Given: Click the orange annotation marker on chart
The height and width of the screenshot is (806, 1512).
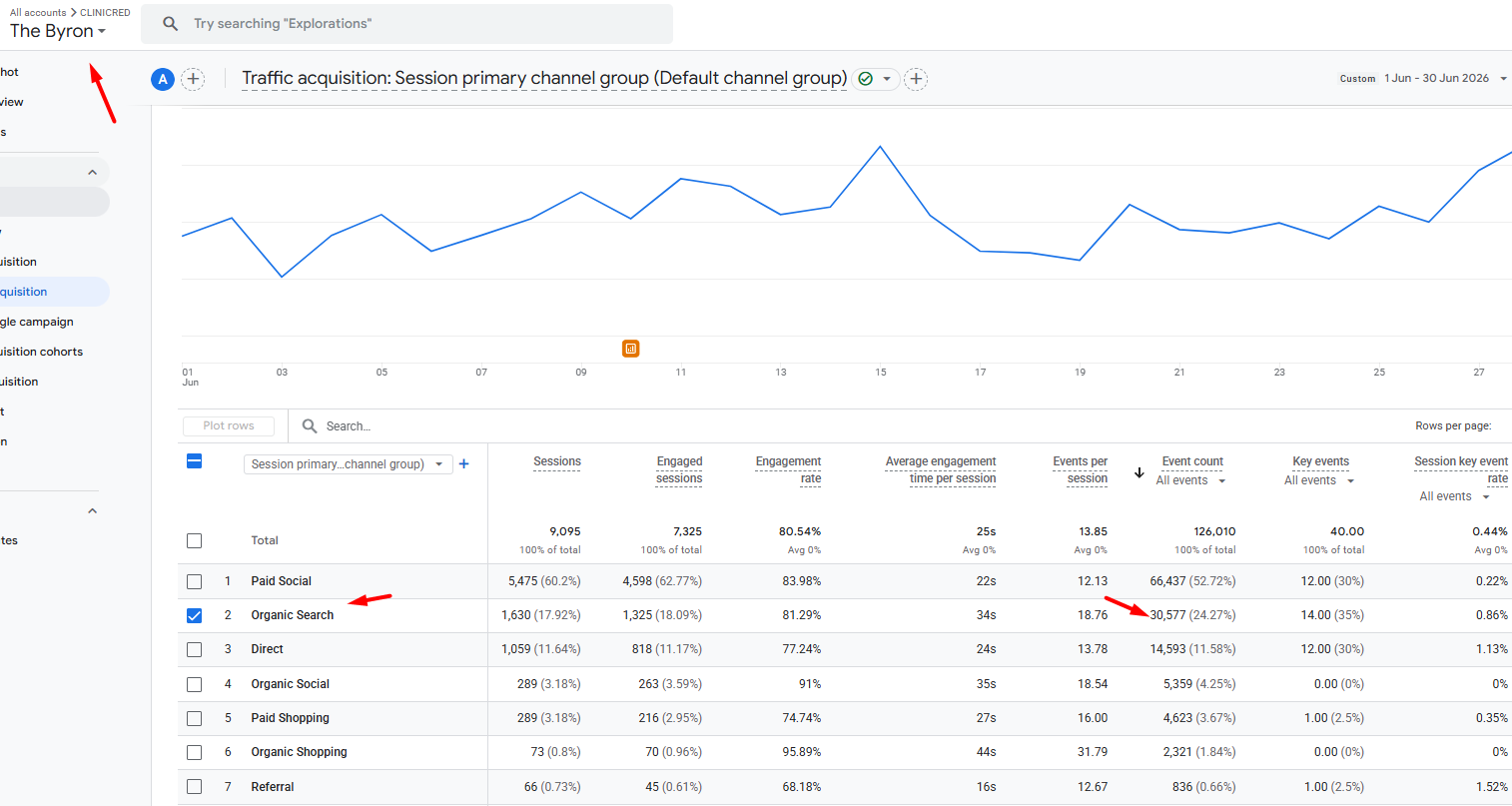Looking at the screenshot, I should pos(630,349).
